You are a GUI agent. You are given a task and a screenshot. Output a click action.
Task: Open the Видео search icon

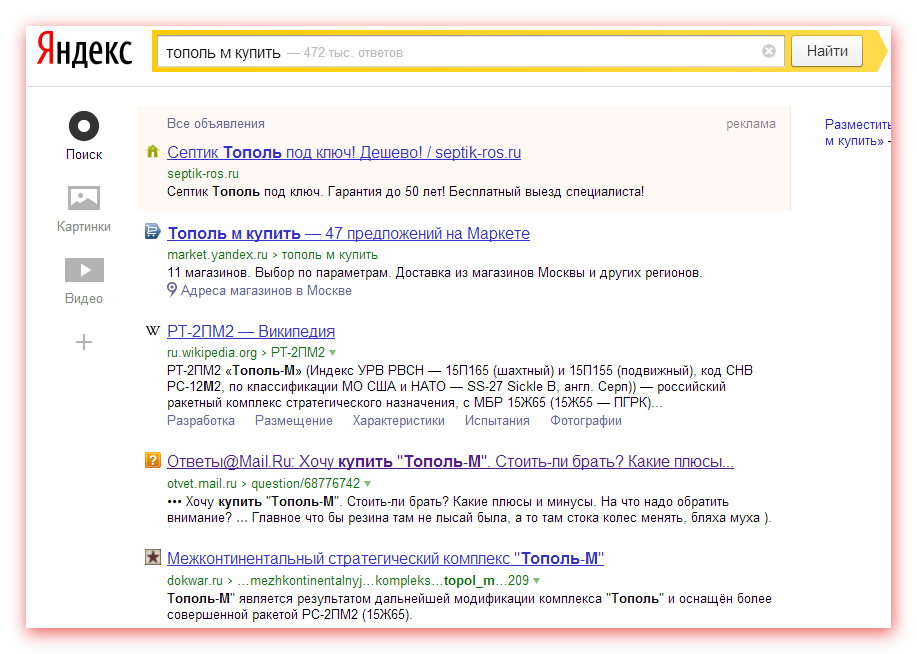(x=84, y=270)
